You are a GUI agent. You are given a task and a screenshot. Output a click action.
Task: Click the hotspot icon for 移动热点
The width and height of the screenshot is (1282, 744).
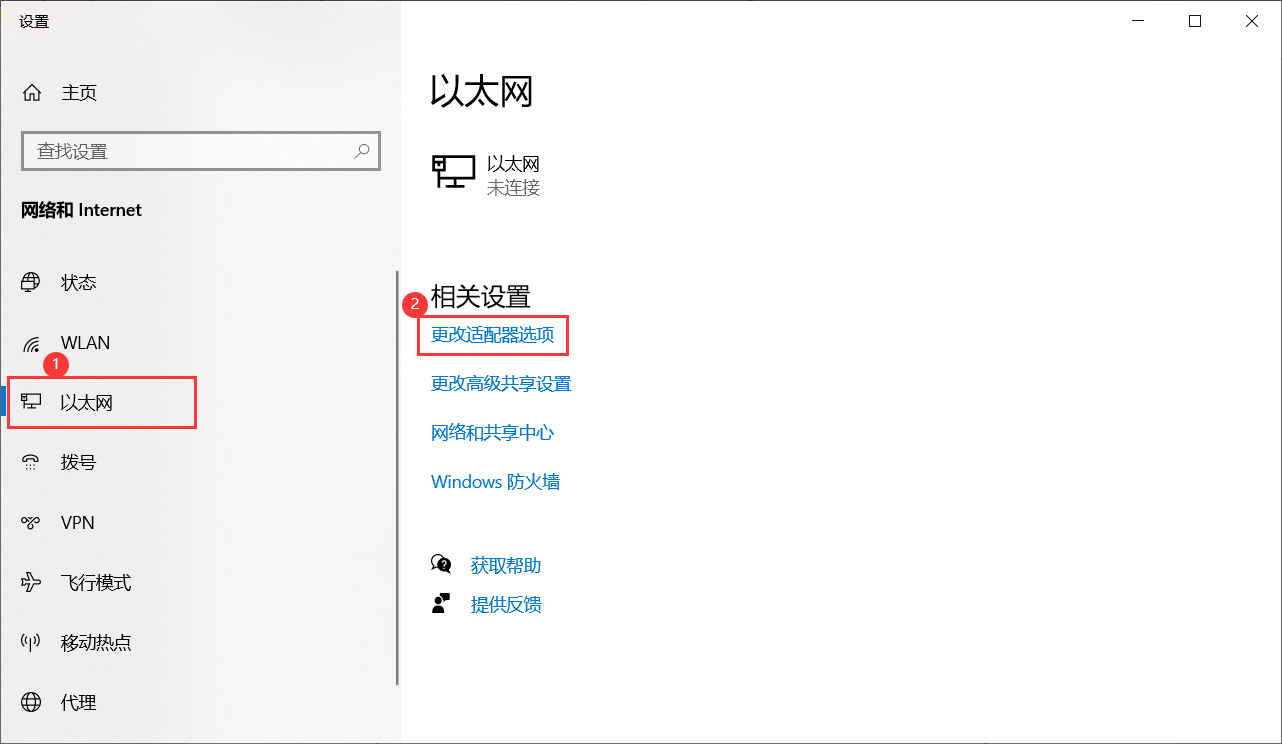[x=31, y=642]
